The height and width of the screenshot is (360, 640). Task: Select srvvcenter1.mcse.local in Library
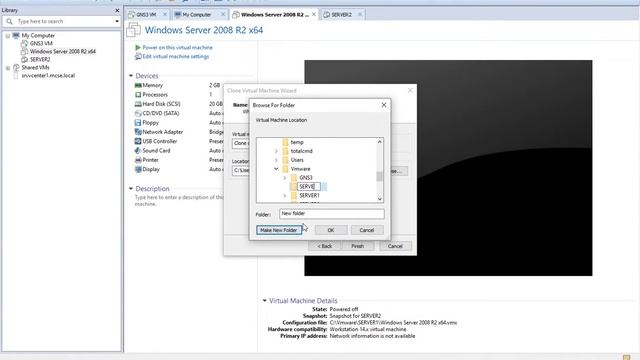tap(48, 76)
